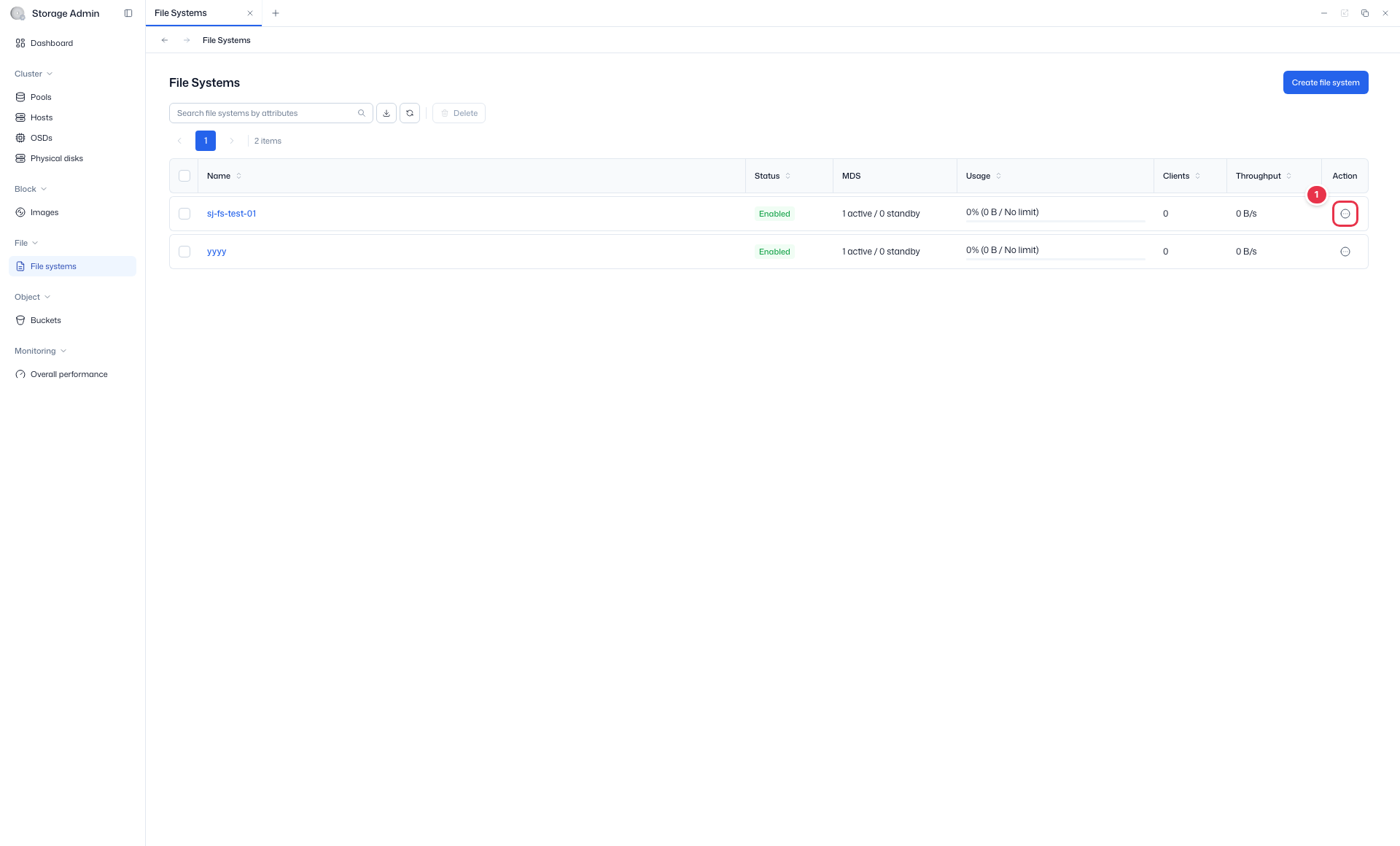This screenshot has height=846, width=1400.
Task: Open action menu for yyyy row
Action: pyautogui.click(x=1345, y=252)
